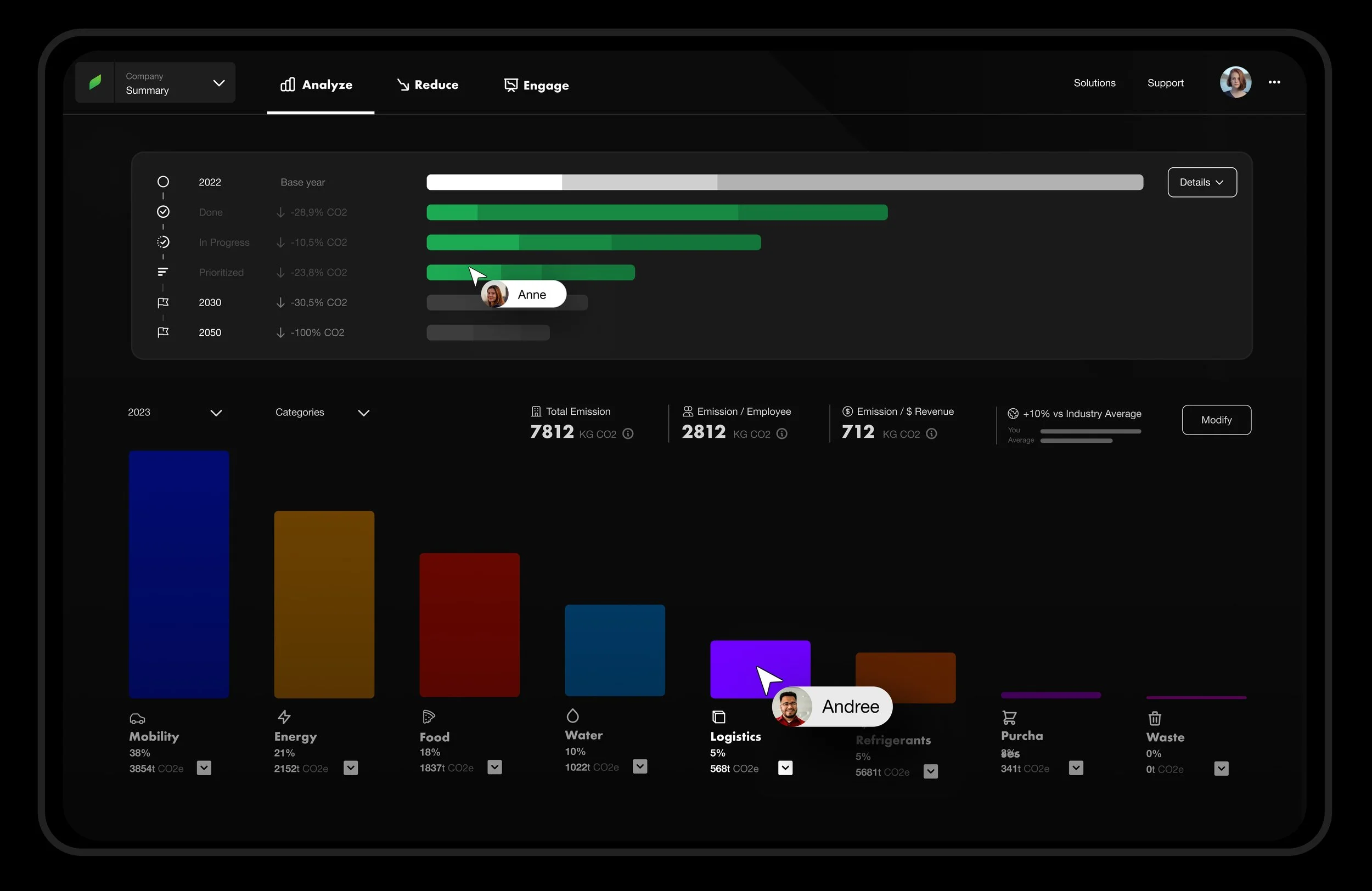Click the Logistics box icon
The width and height of the screenshot is (1372, 891).
719,717
